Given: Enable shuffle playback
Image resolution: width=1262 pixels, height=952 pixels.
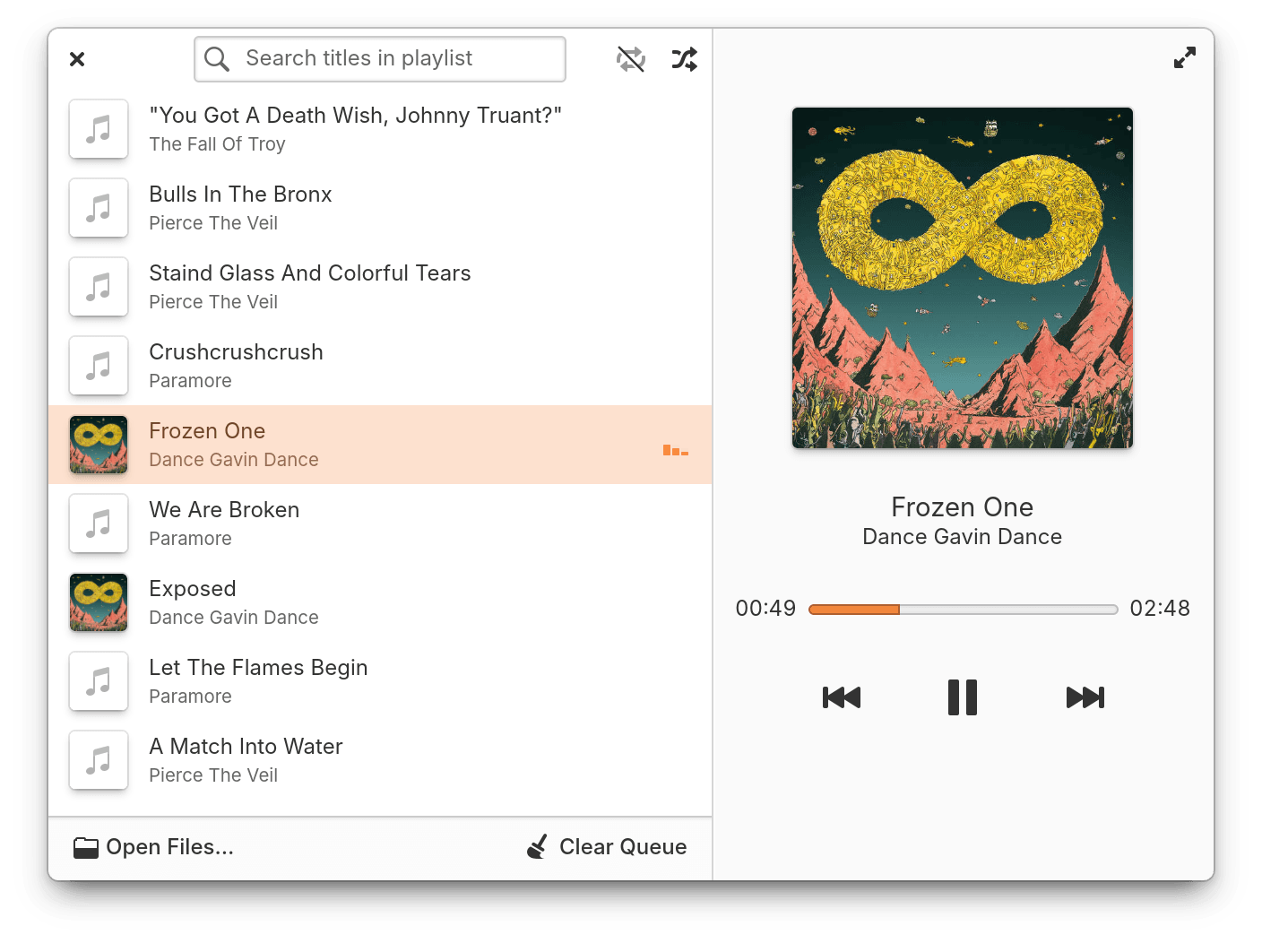Looking at the screenshot, I should tap(684, 58).
